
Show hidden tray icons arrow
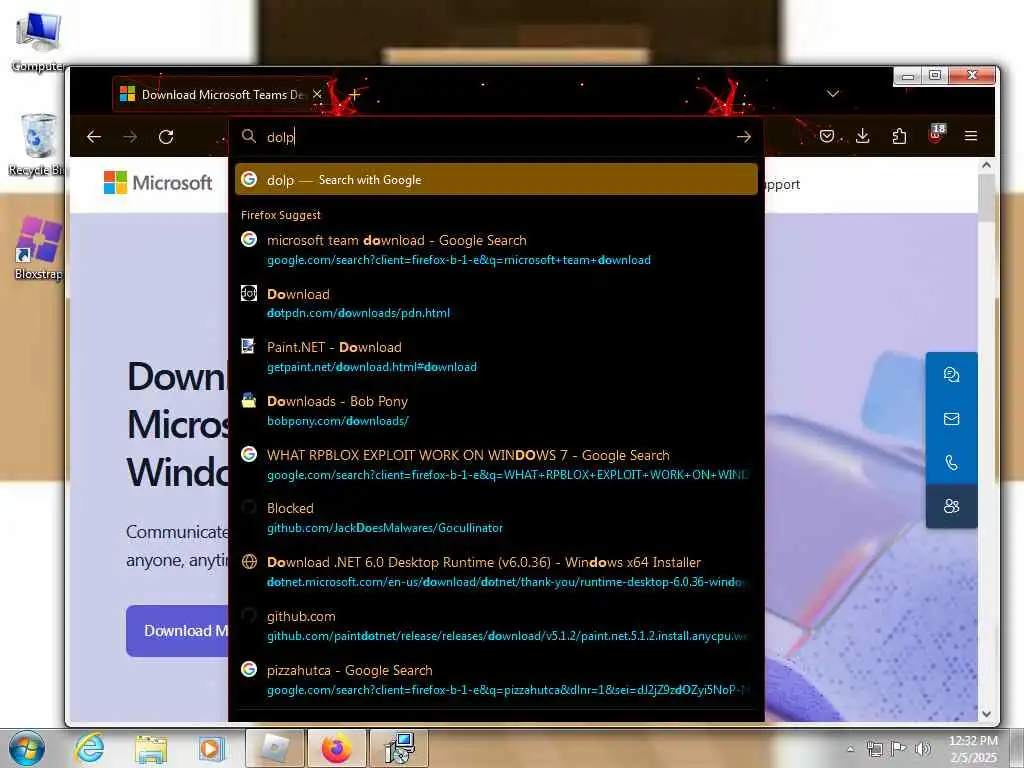850,749
